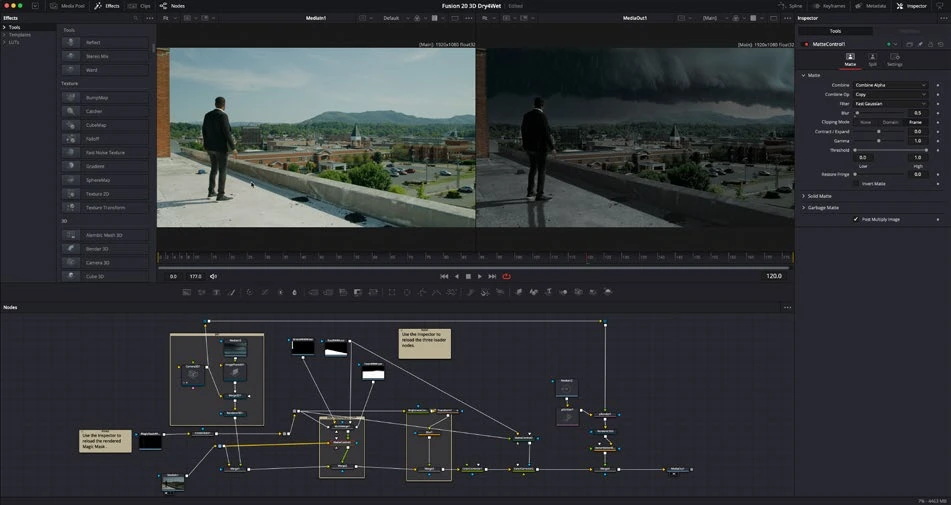
Task: Select the Gradient texture tool
Action: click(105, 166)
